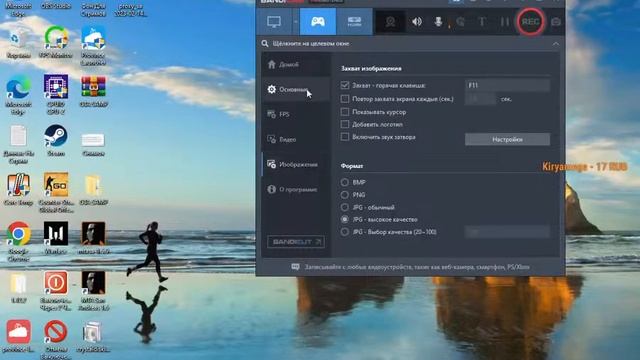This screenshot has height=360, width=640.
Task: Collapse the panel with the chevron arrow
Action: [556, 44]
